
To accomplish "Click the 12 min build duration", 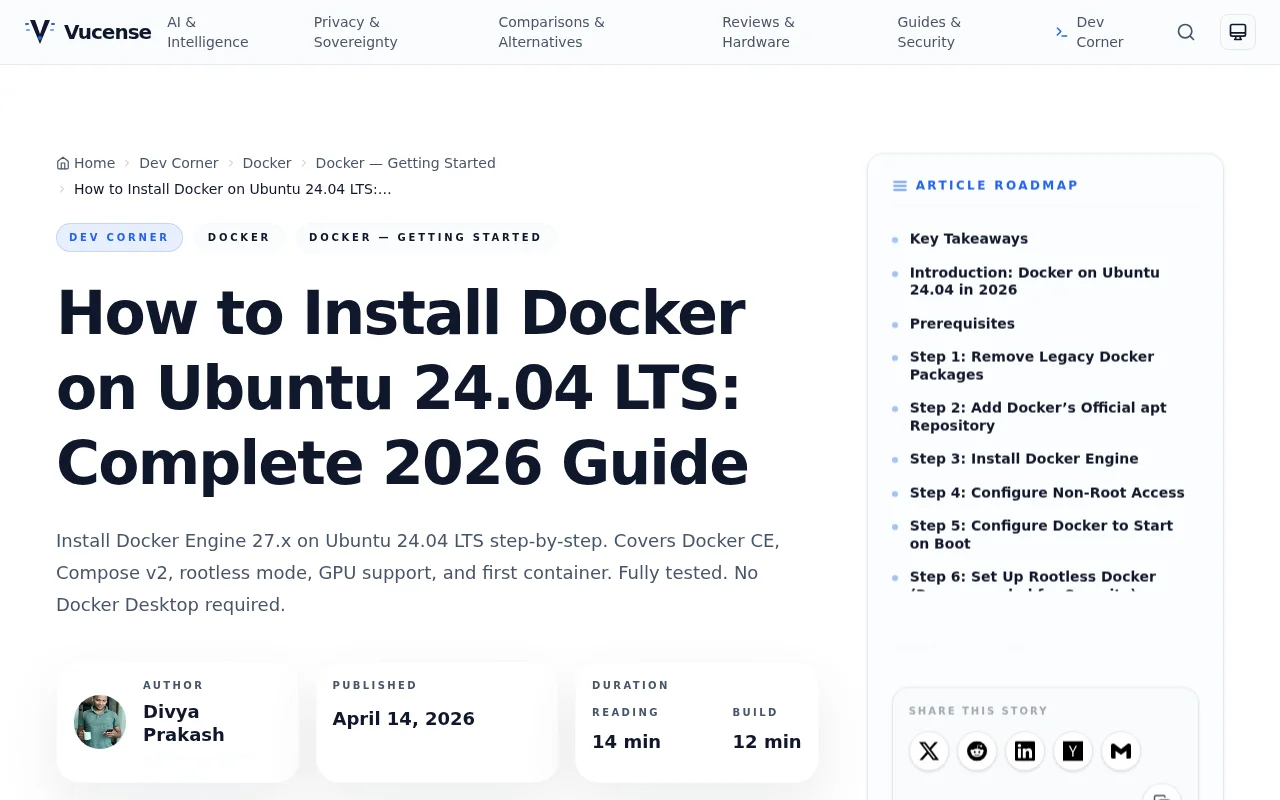I will point(767,742).
